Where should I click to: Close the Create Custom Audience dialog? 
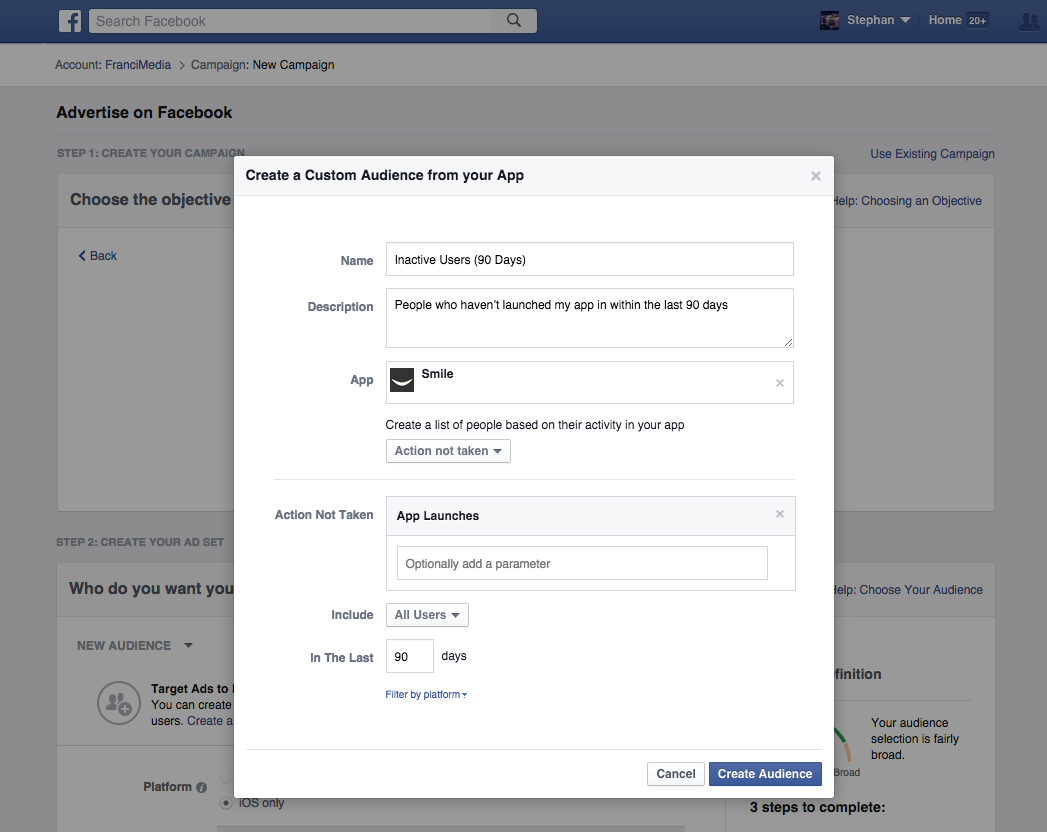pos(815,176)
